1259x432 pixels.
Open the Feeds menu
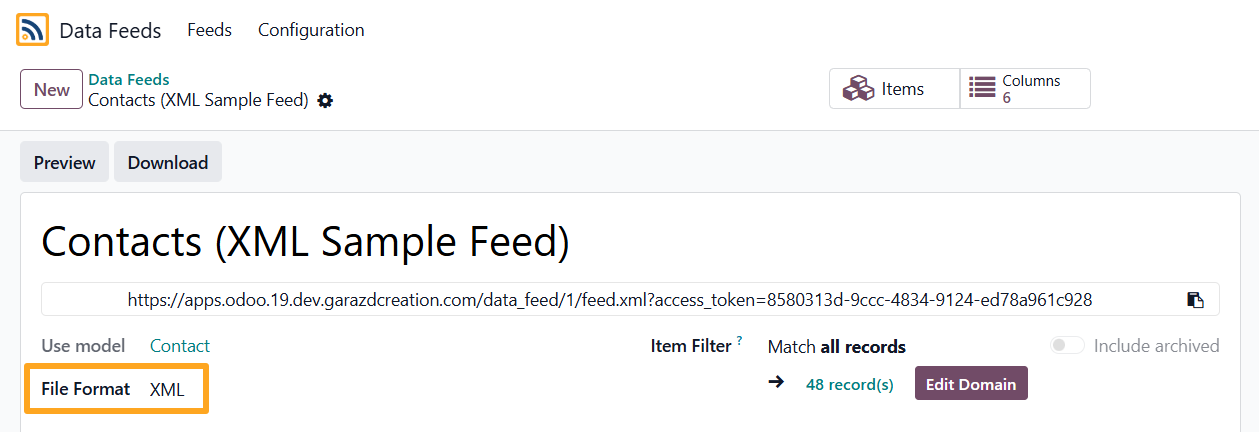click(209, 30)
